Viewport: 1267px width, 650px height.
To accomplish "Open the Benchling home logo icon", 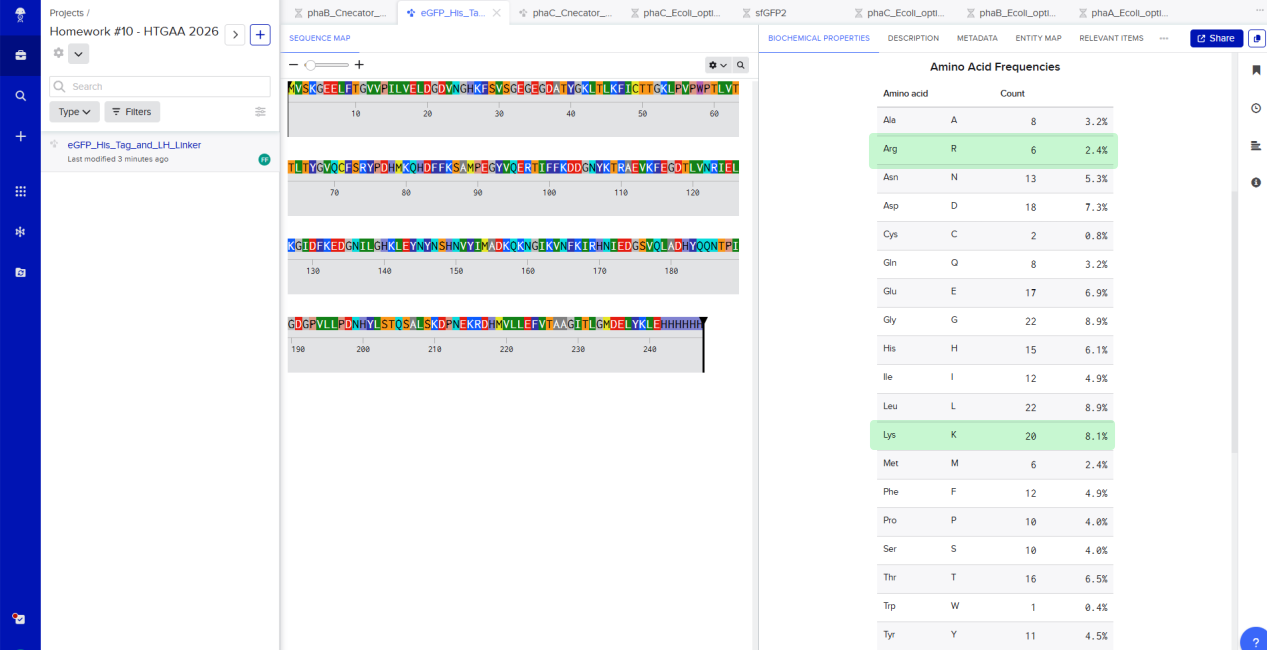I will [x=20, y=15].
